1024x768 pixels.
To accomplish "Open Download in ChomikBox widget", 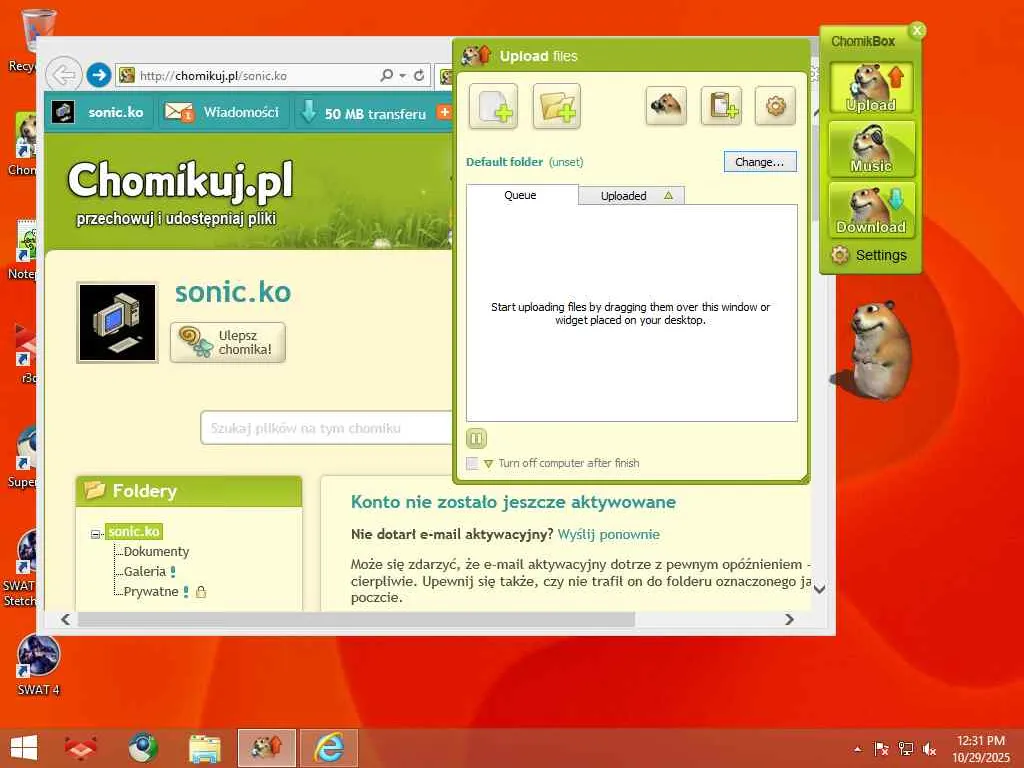I will click(871, 210).
